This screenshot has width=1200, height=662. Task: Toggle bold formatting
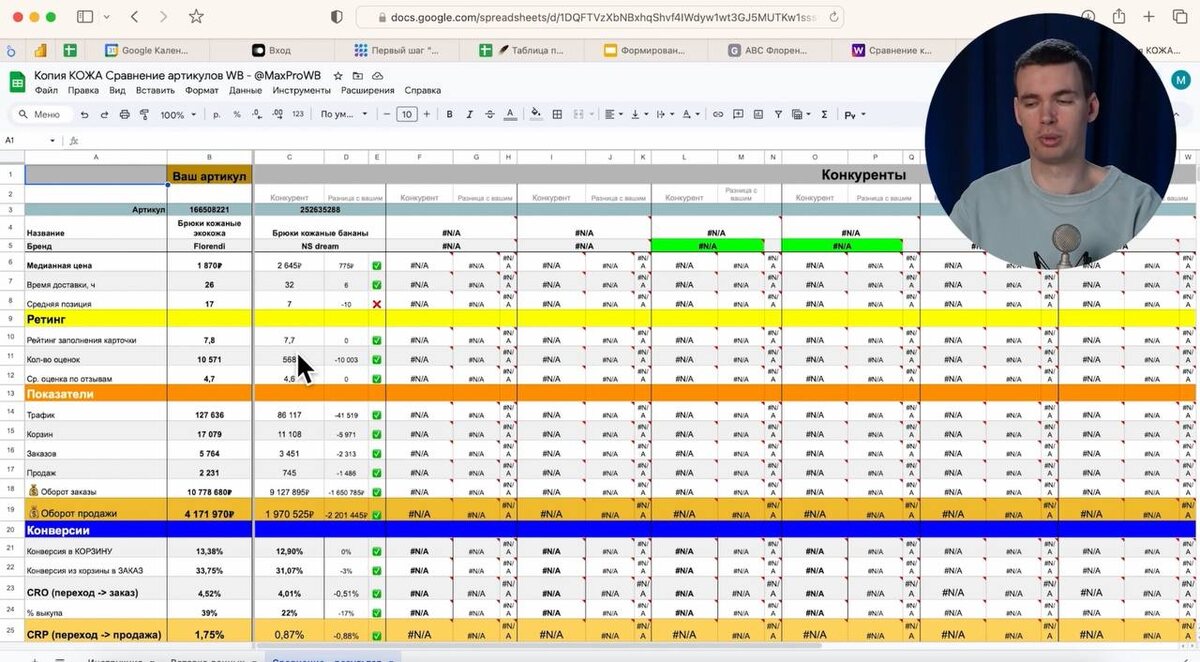450,115
